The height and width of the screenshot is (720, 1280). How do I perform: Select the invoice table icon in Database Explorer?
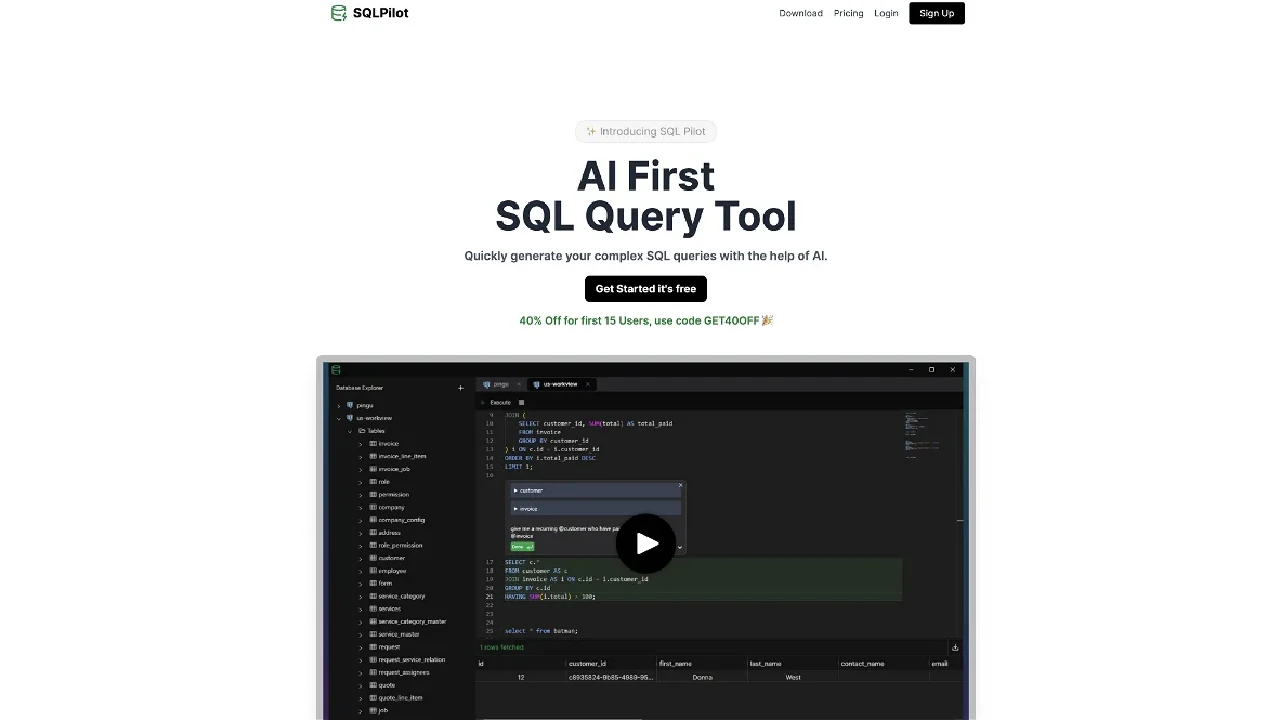[373, 444]
